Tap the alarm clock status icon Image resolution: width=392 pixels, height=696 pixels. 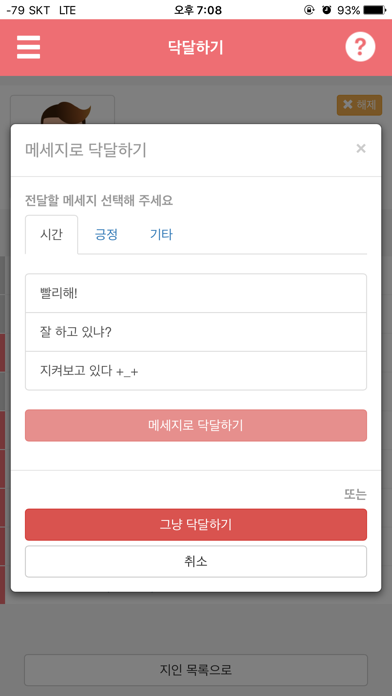(x=327, y=10)
